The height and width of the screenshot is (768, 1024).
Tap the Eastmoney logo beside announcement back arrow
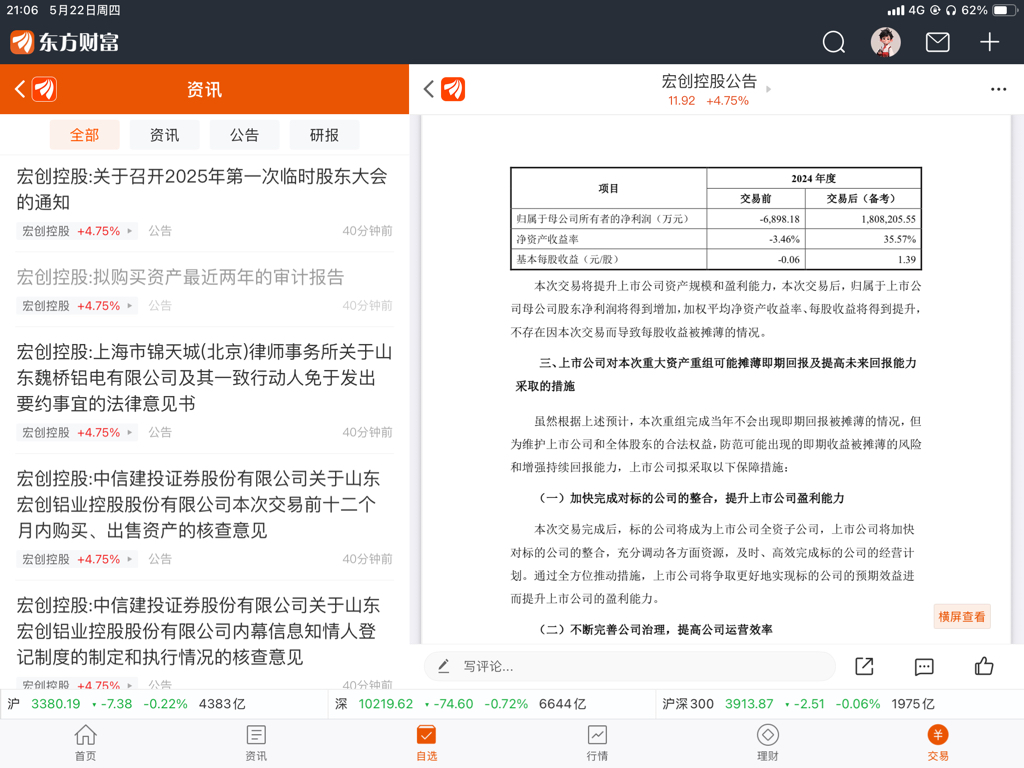click(453, 89)
